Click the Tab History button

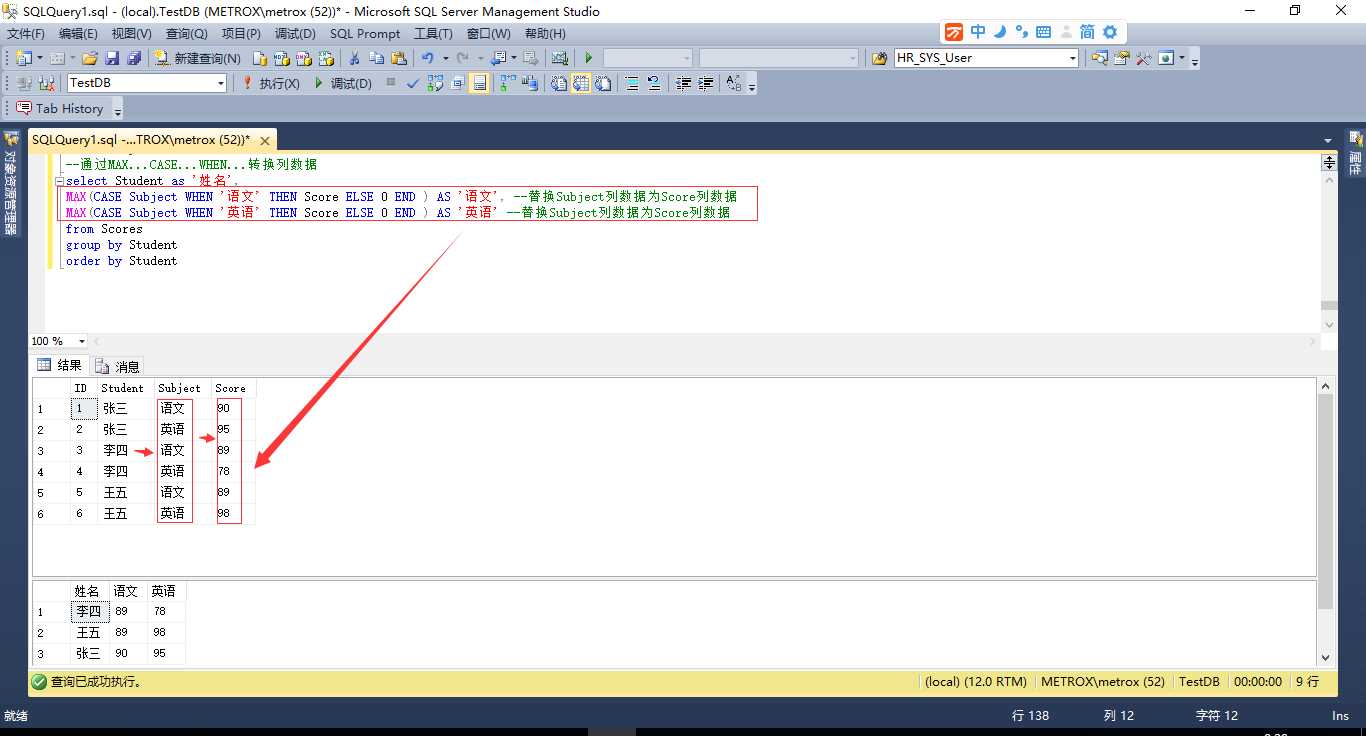coord(60,108)
